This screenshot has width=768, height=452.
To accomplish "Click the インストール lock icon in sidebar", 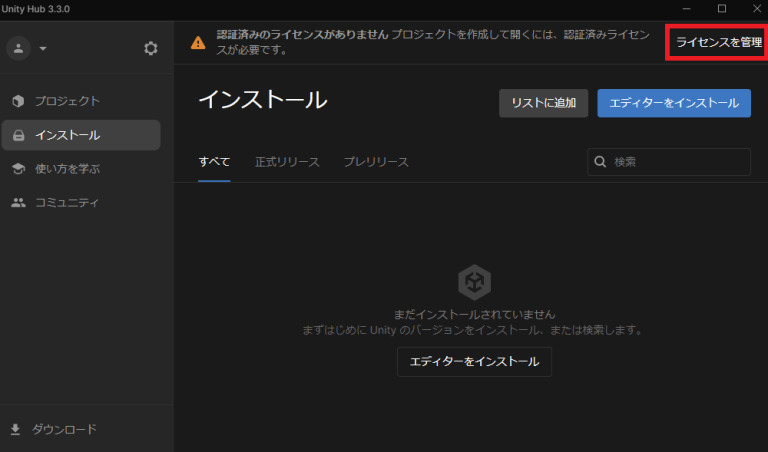I will (18, 135).
